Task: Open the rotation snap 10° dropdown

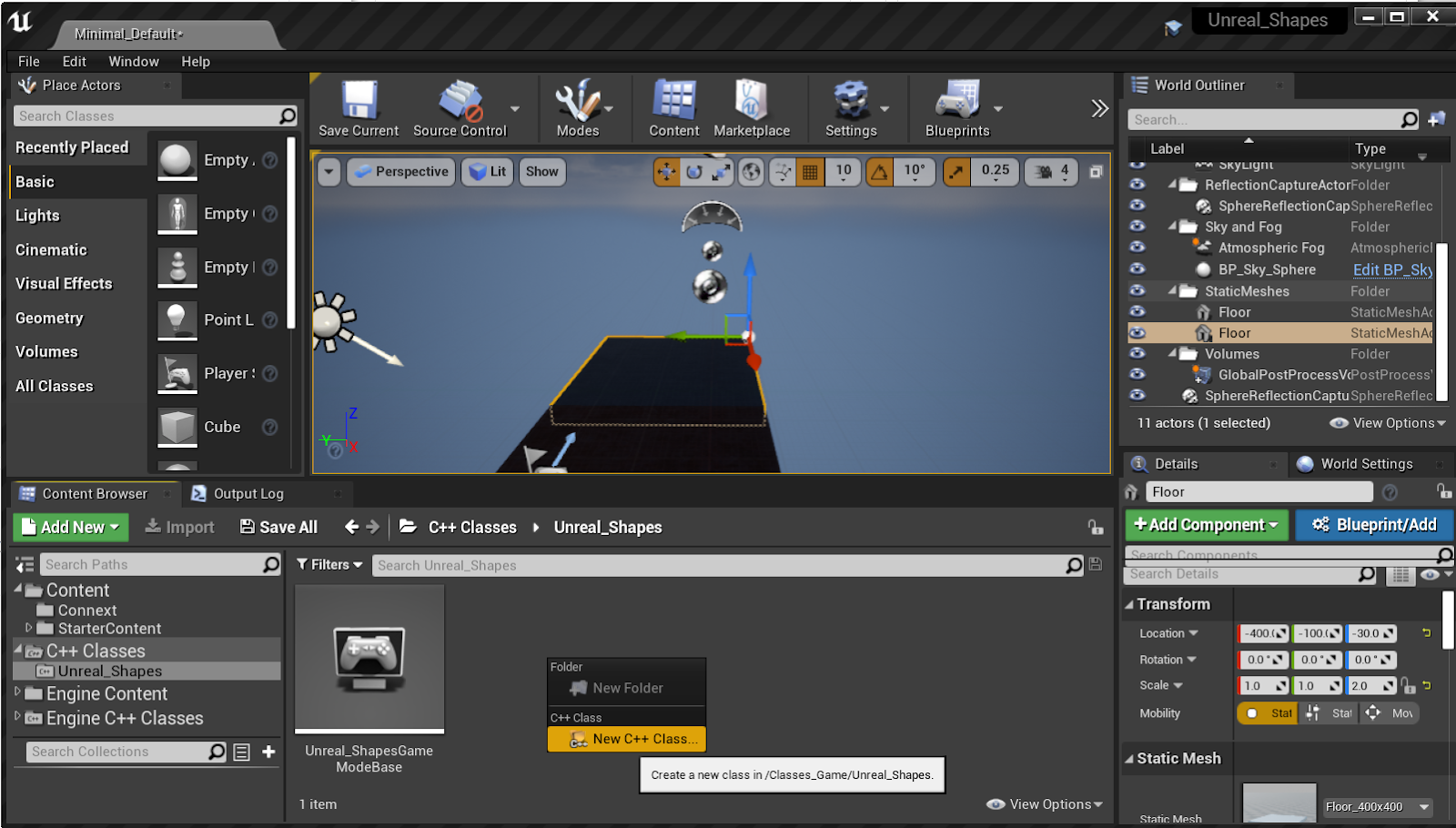Action: tap(915, 171)
